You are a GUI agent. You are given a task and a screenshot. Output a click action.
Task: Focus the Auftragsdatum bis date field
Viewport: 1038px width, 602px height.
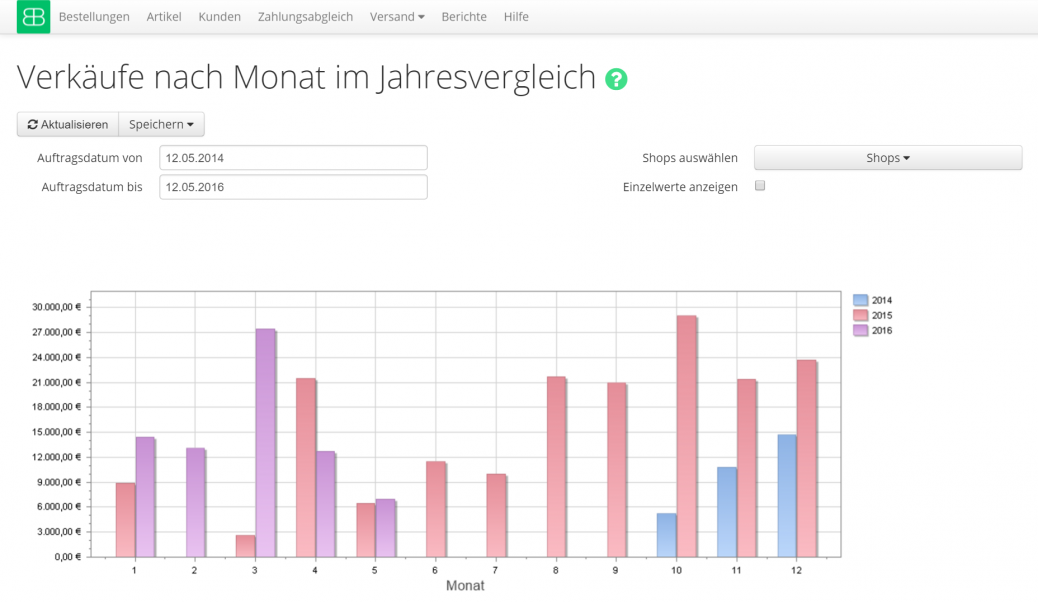(293, 187)
